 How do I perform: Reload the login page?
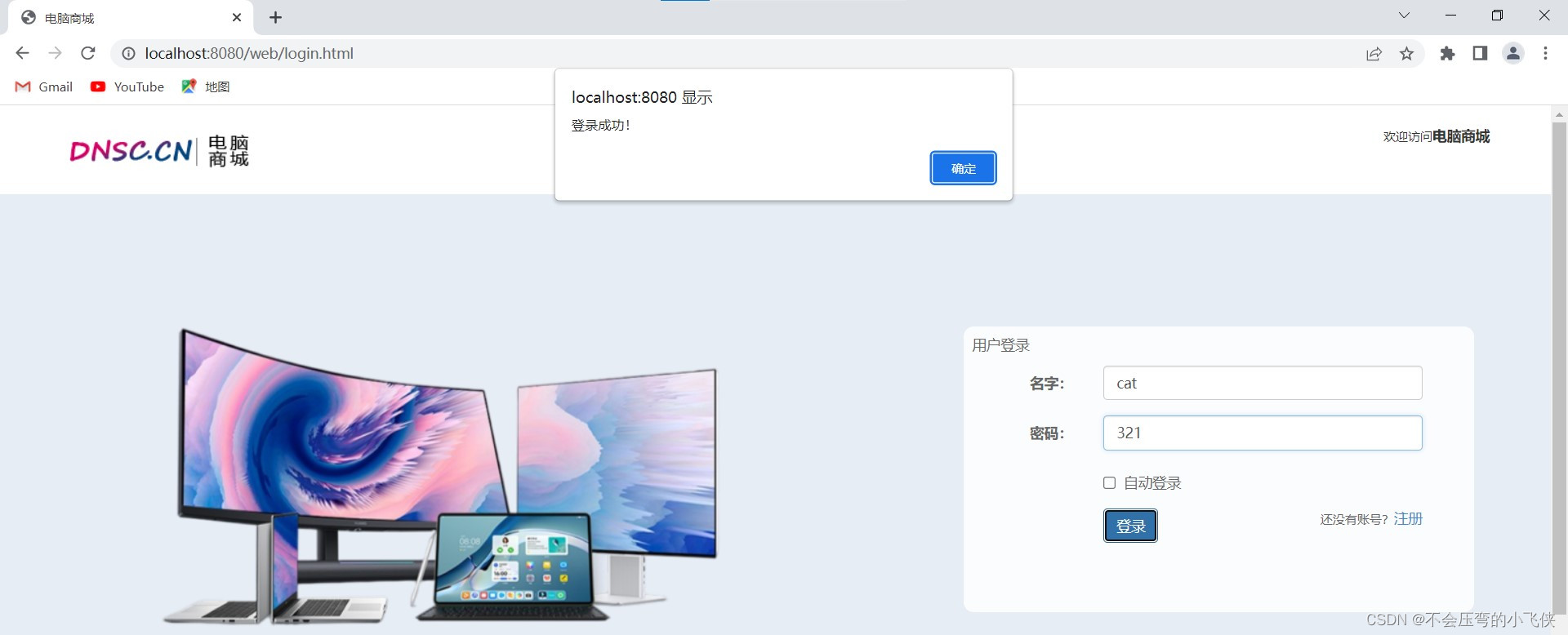point(88,53)
